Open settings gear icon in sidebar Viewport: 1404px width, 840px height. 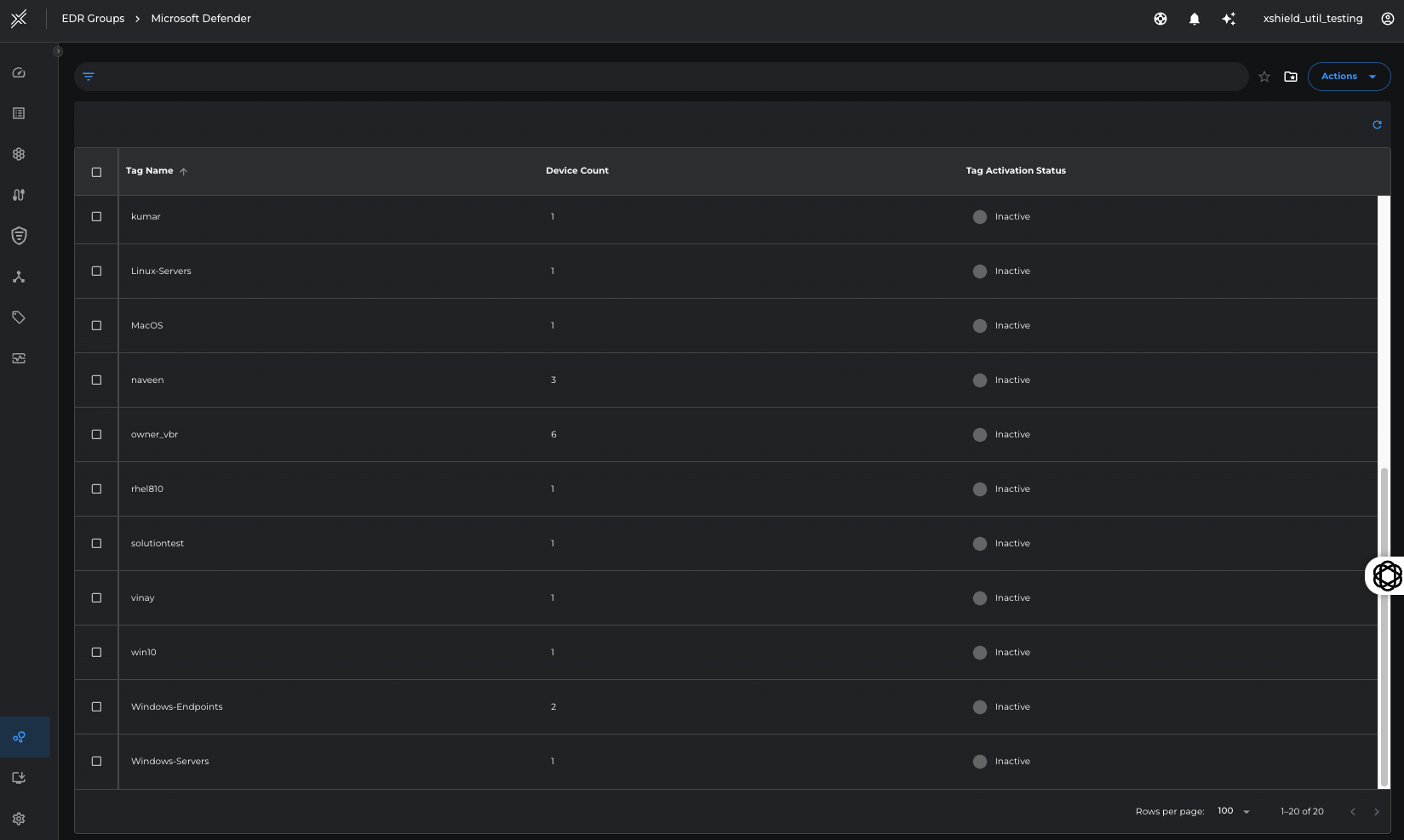(x=19, y=819)
